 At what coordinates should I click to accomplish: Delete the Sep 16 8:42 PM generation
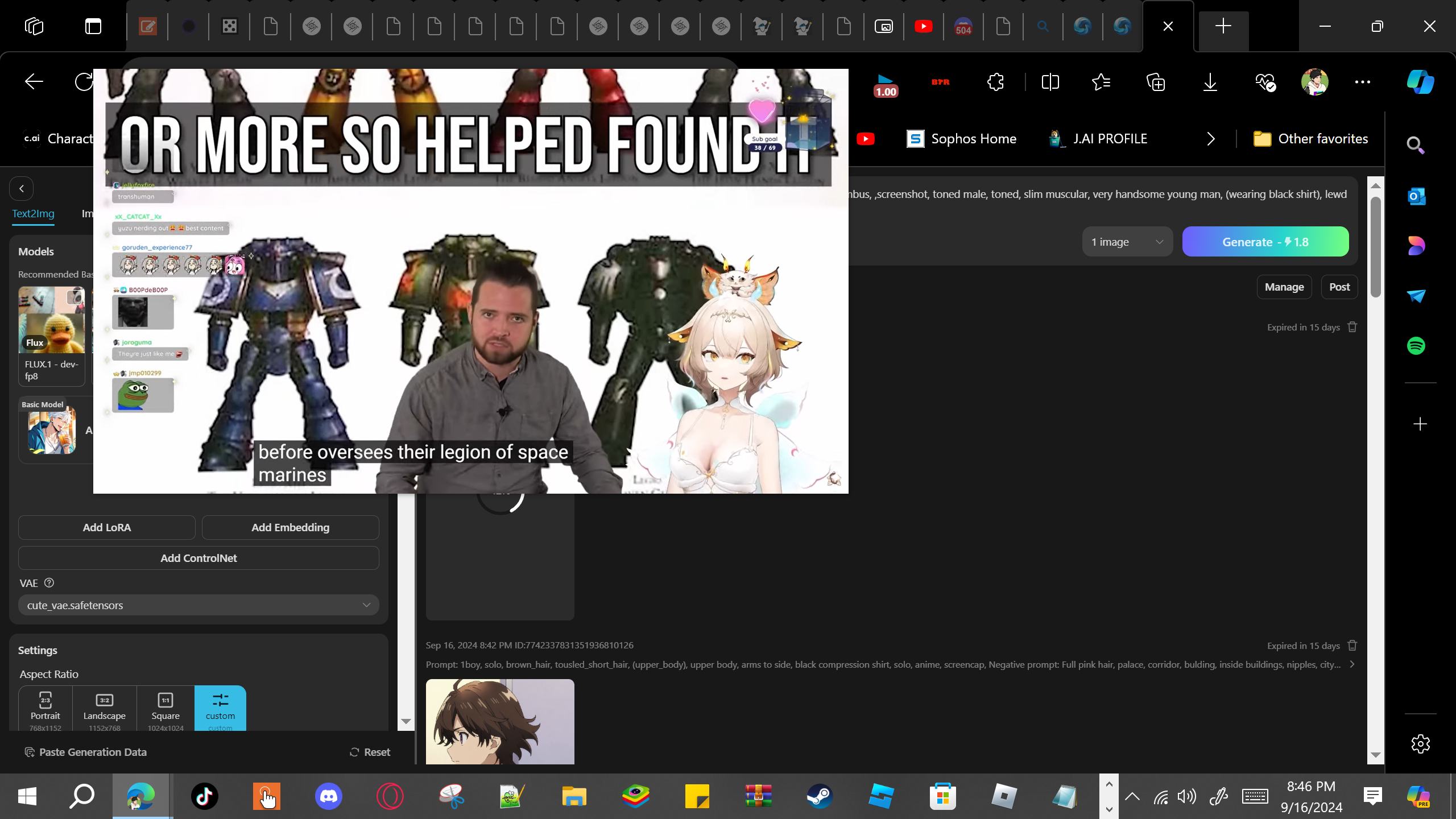pyautogui.click(x=1352, y=646)
